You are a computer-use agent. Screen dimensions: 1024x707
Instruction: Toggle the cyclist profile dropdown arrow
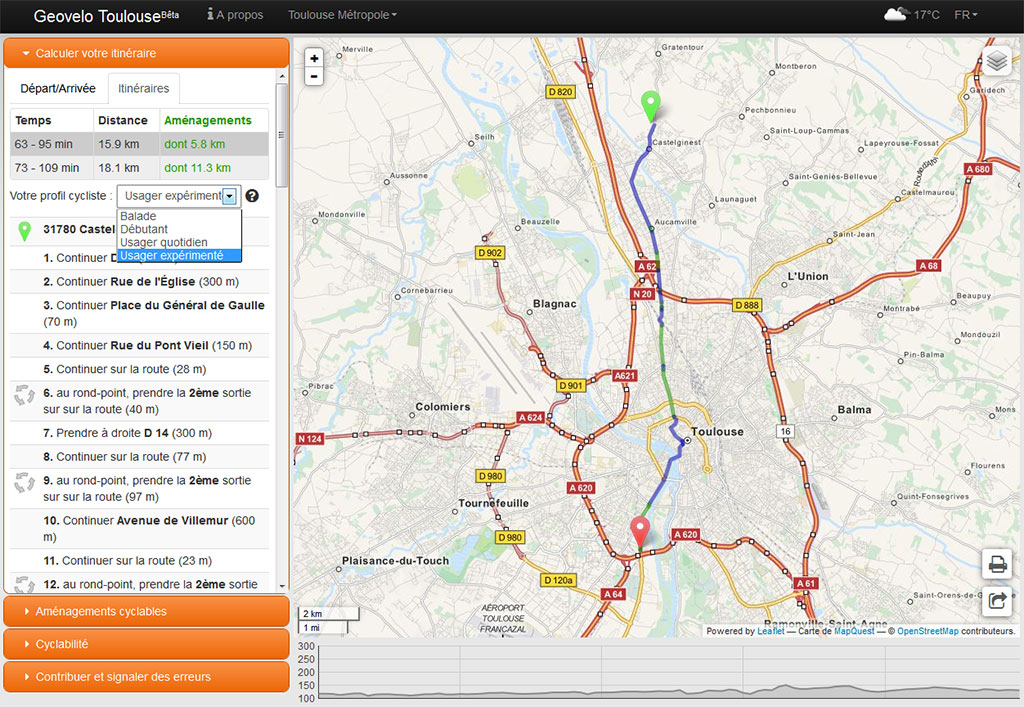pos(229,196)
